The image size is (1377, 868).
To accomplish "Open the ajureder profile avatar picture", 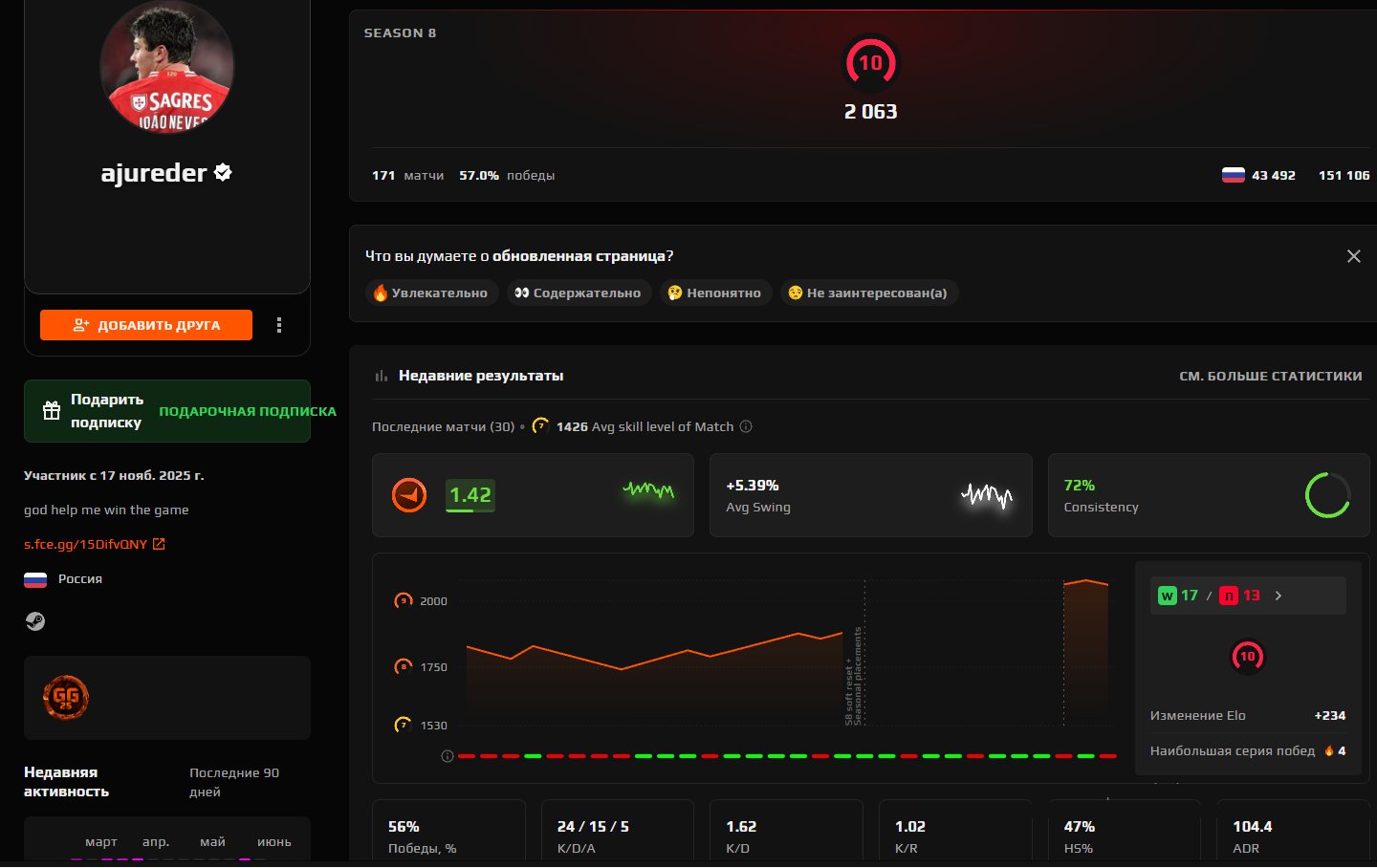I will (x=167, y=66).
